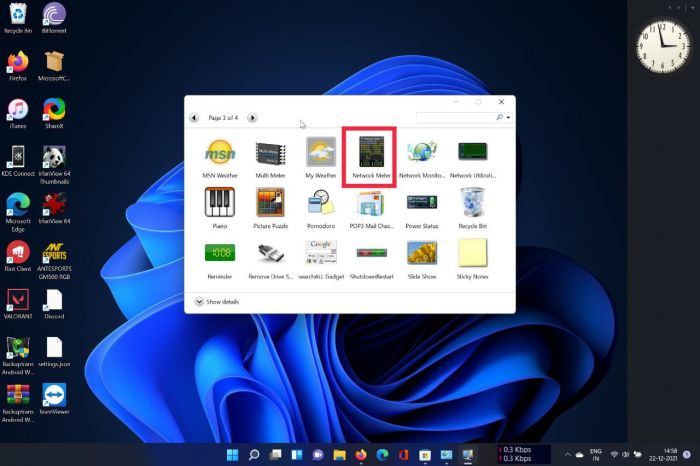The image size is (700, 466).
Task: Open the Windows Start menu
Action: point(233,455)
